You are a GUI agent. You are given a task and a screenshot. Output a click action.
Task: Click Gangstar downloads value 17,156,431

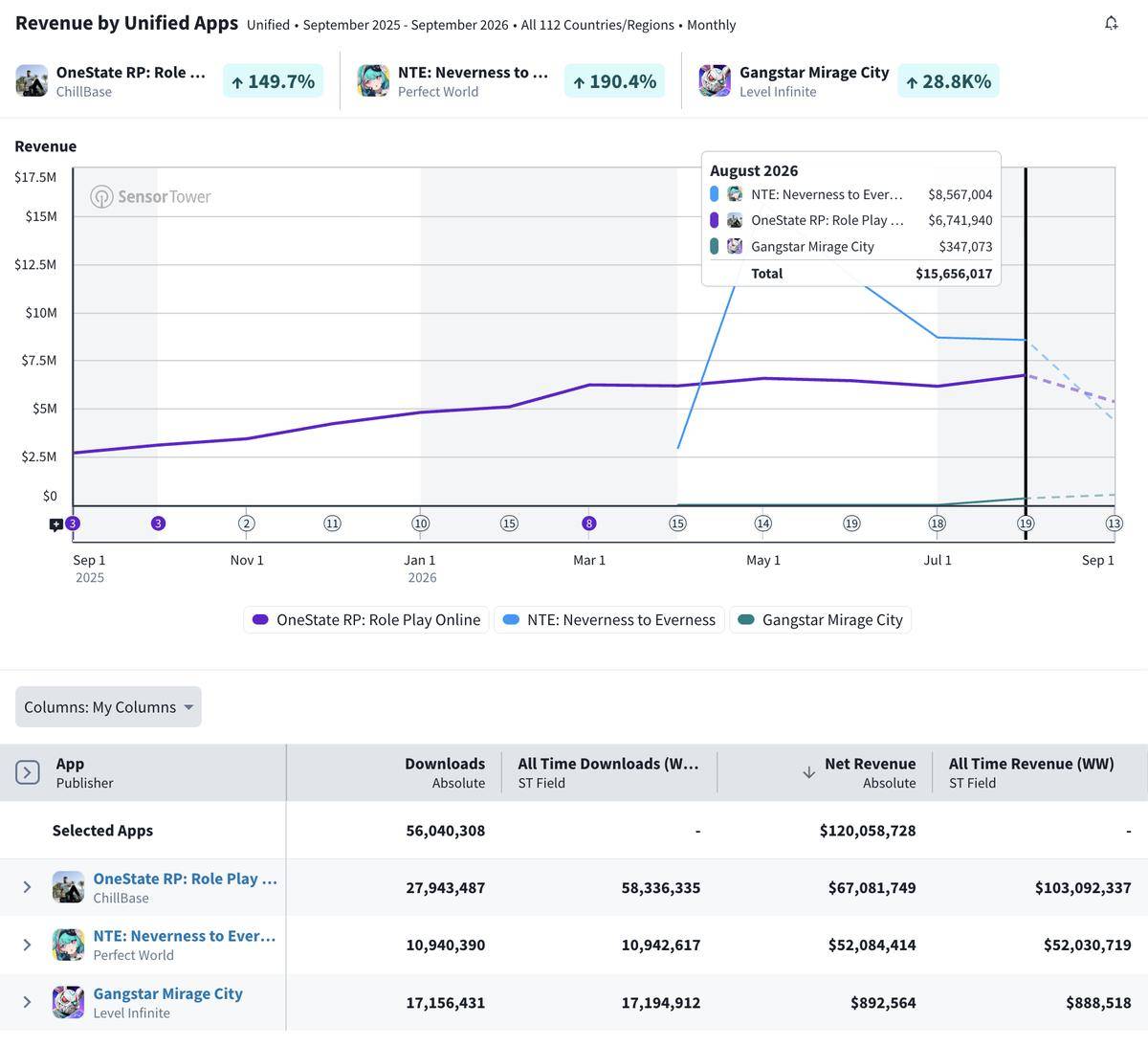point(445,1003)
